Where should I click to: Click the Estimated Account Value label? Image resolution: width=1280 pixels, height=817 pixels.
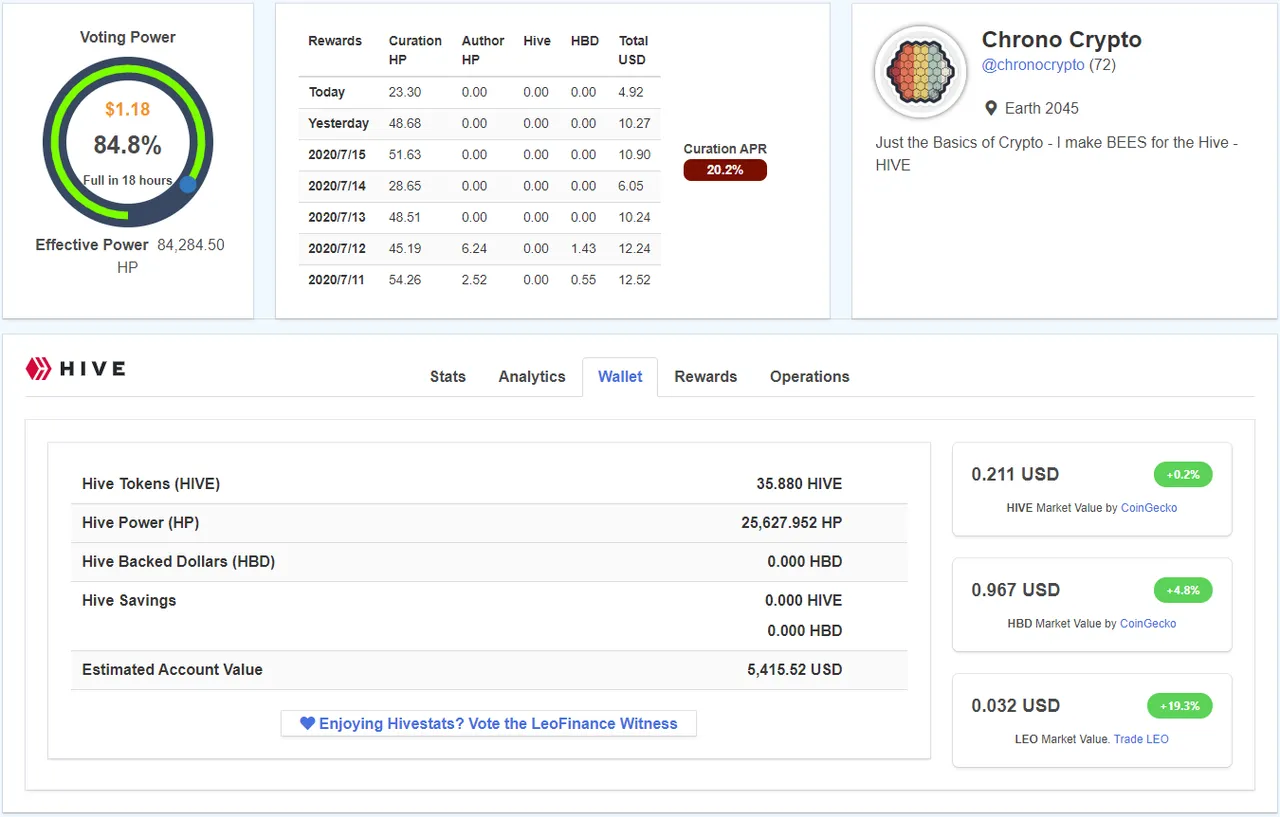point(172,670)
